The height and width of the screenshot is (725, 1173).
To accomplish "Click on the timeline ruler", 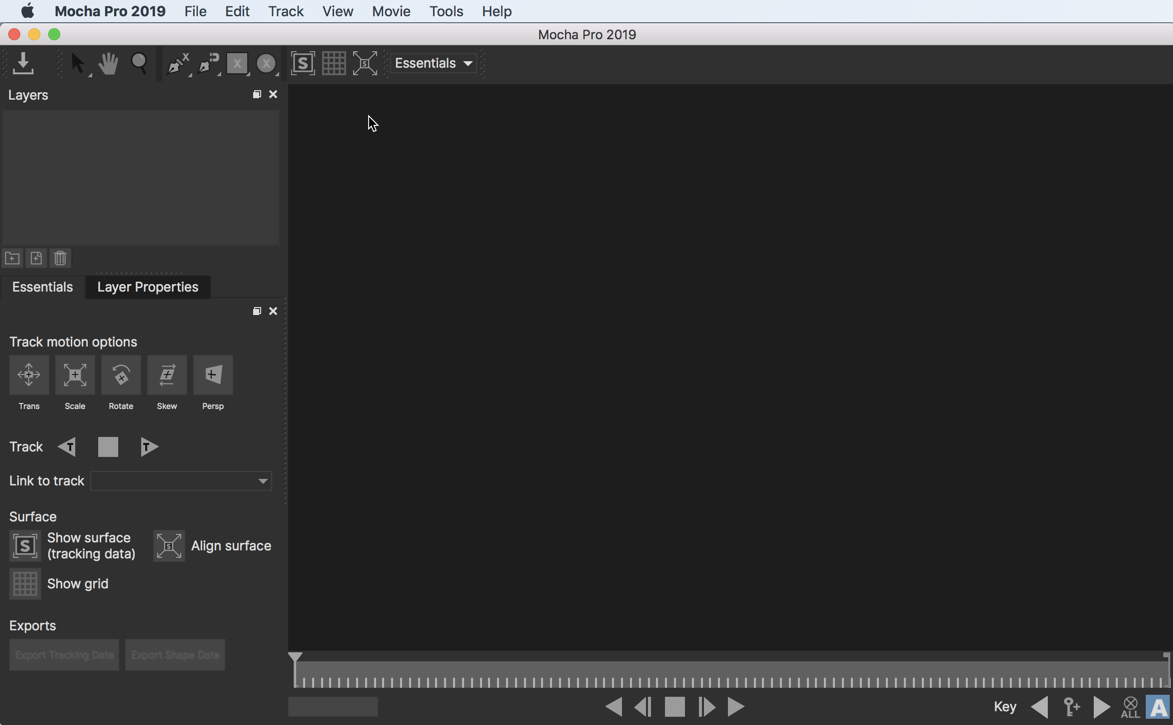I will (x=732, y=675).
